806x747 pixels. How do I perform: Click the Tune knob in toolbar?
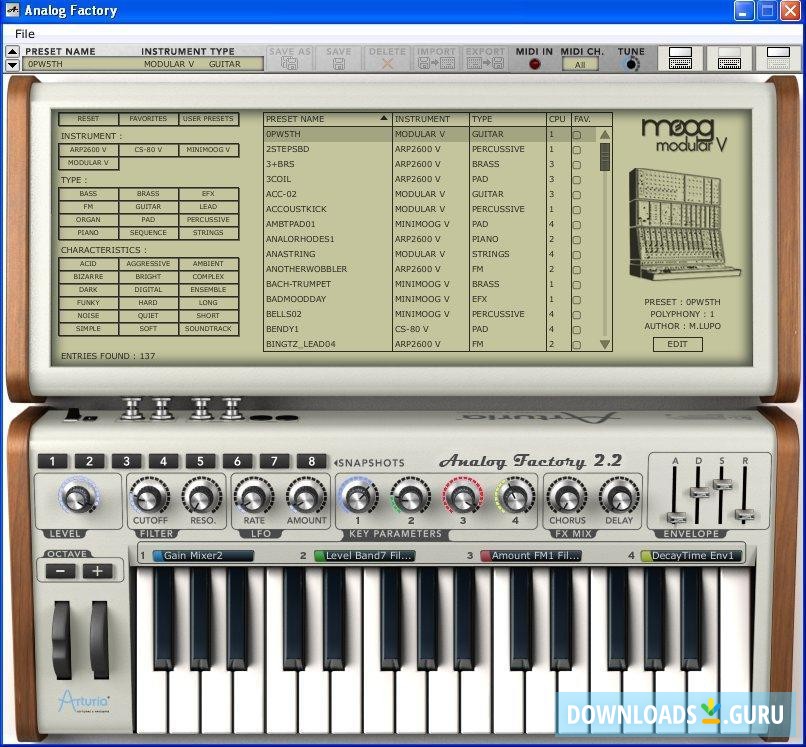pos(630,64)
